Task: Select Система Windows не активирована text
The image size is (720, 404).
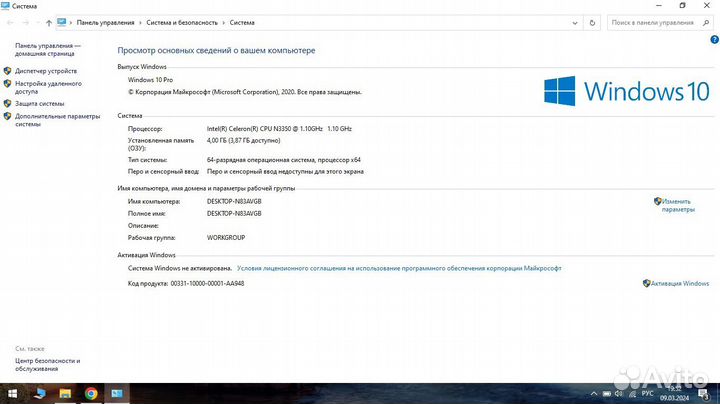Action: [180, 268]
